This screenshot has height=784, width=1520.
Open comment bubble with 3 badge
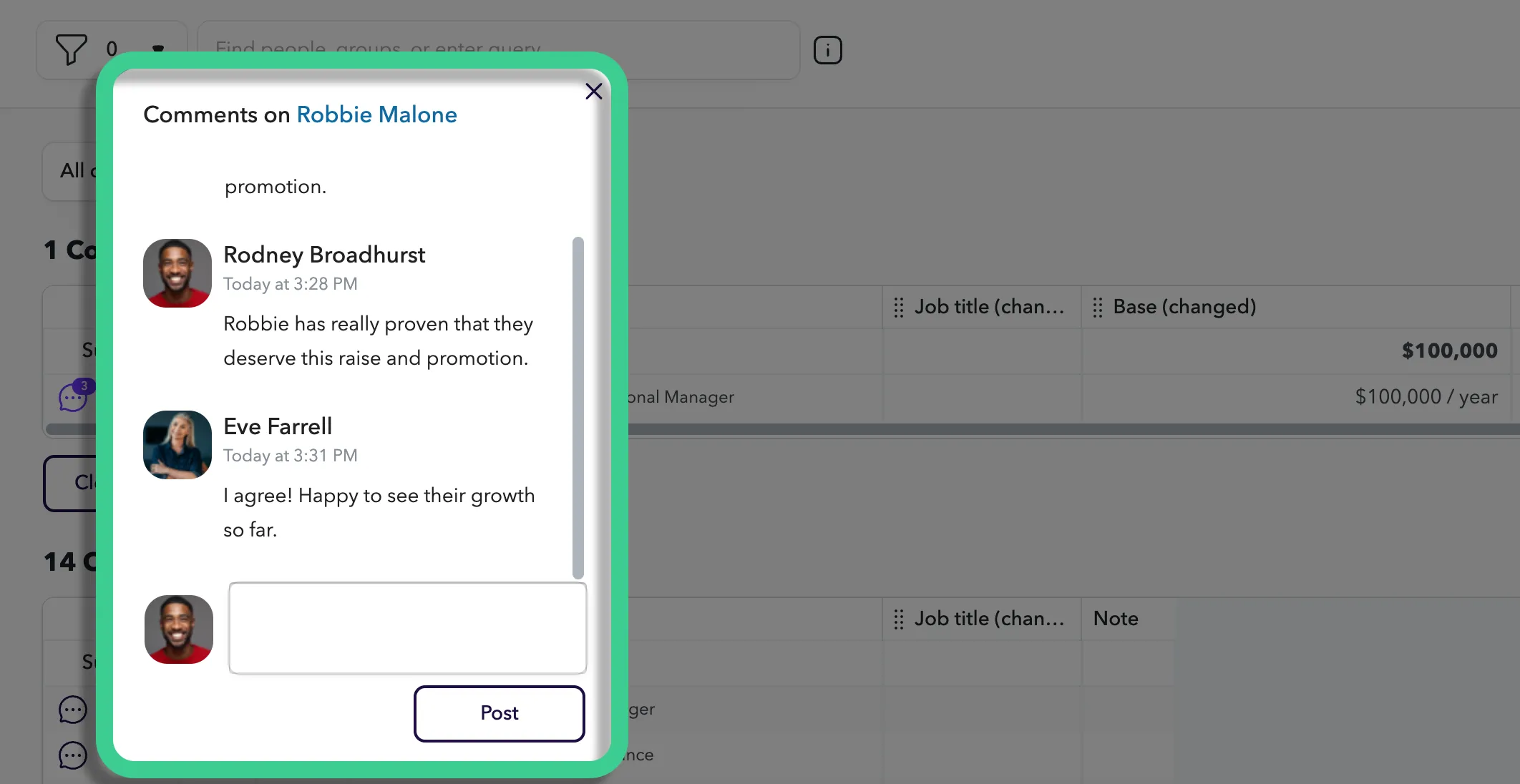pos(74,396)
